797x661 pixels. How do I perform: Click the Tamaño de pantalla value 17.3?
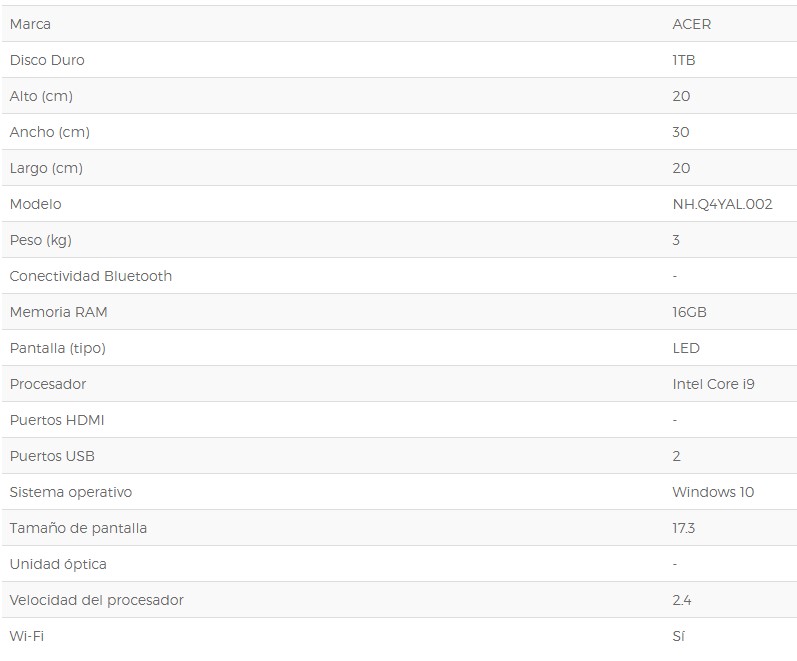[x=684, y=528]
